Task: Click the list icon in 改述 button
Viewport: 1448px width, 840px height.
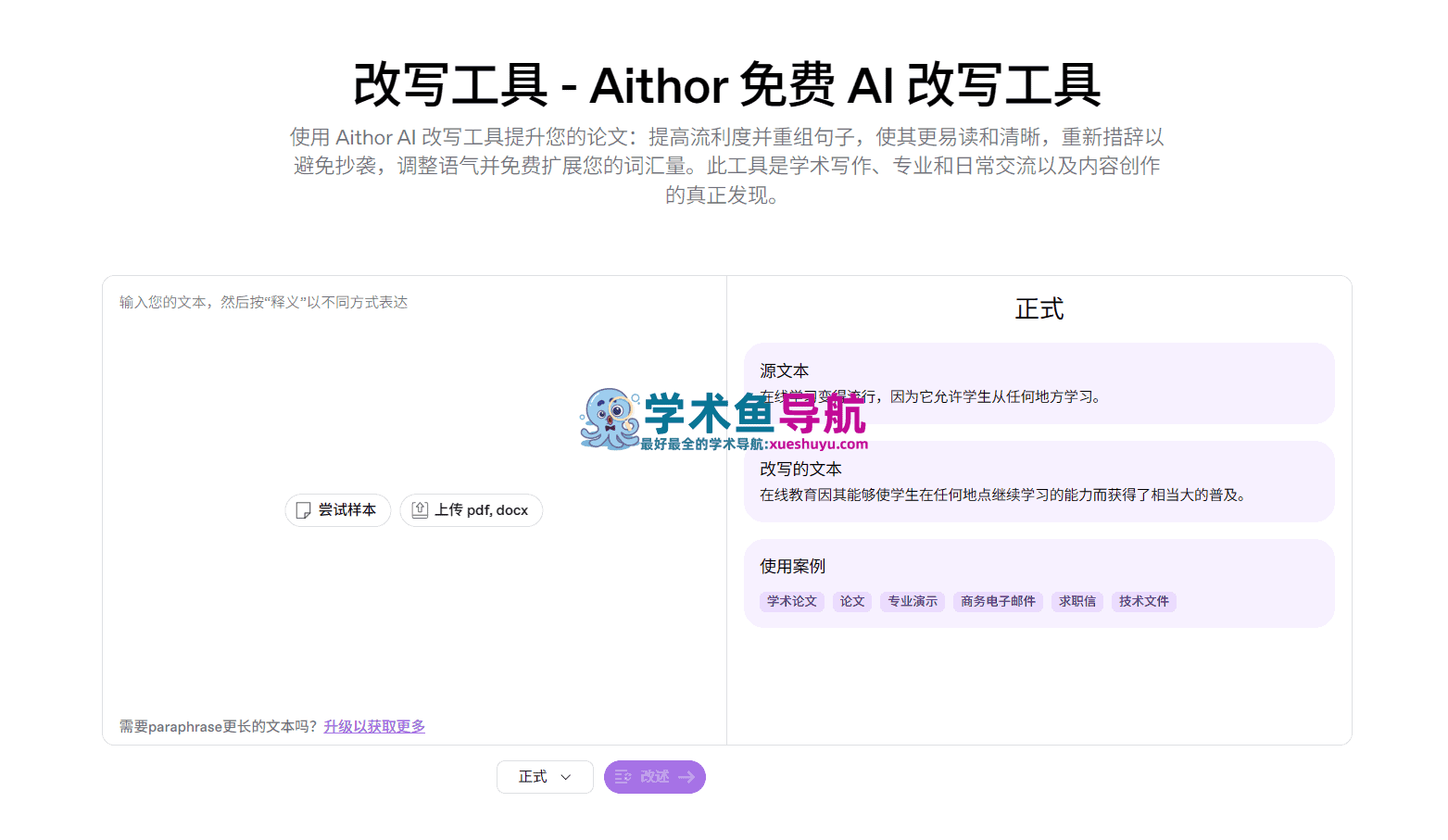Action: pos(623,777)
